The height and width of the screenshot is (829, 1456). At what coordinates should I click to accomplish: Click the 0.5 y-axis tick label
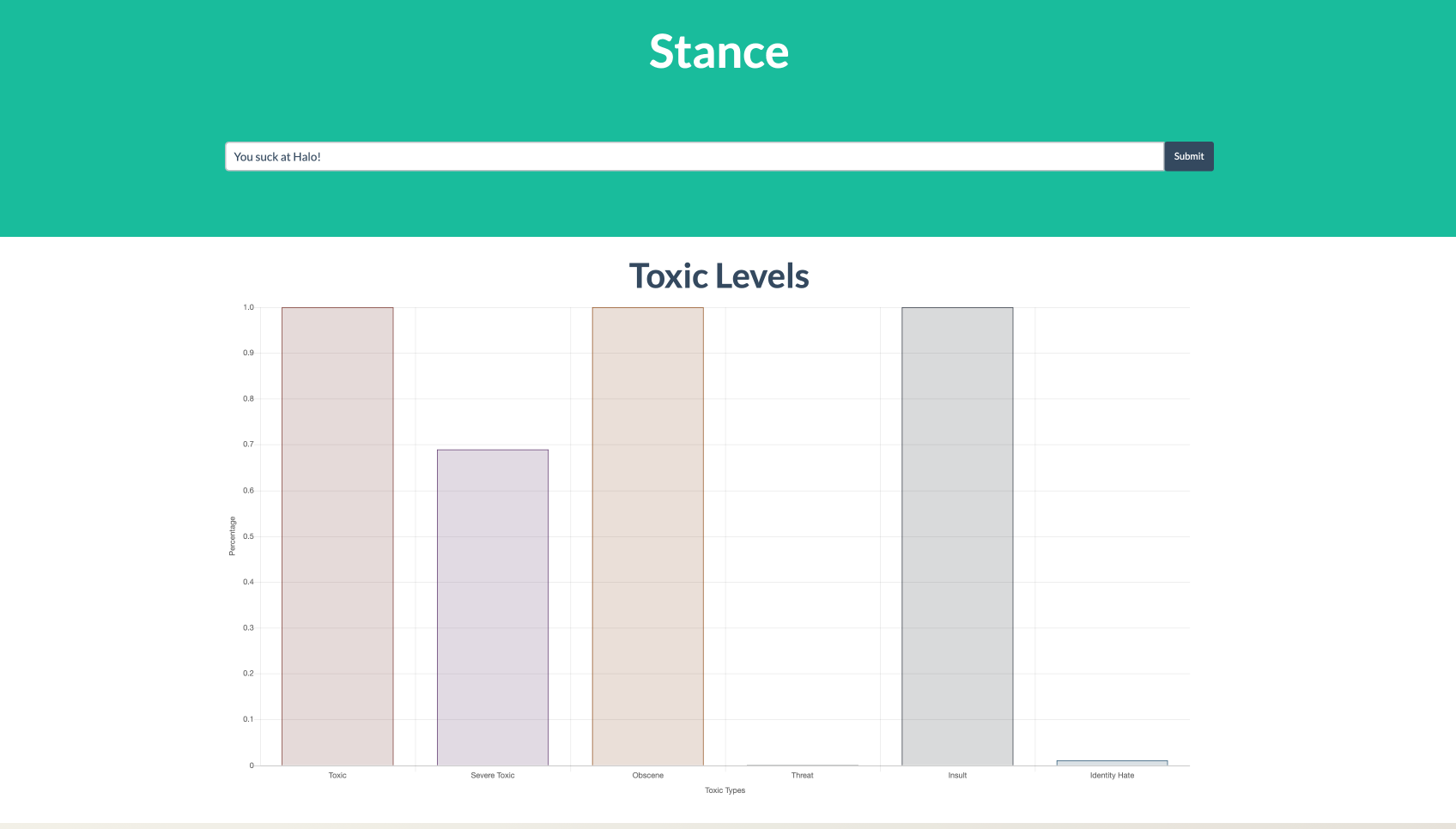(249, 536)
